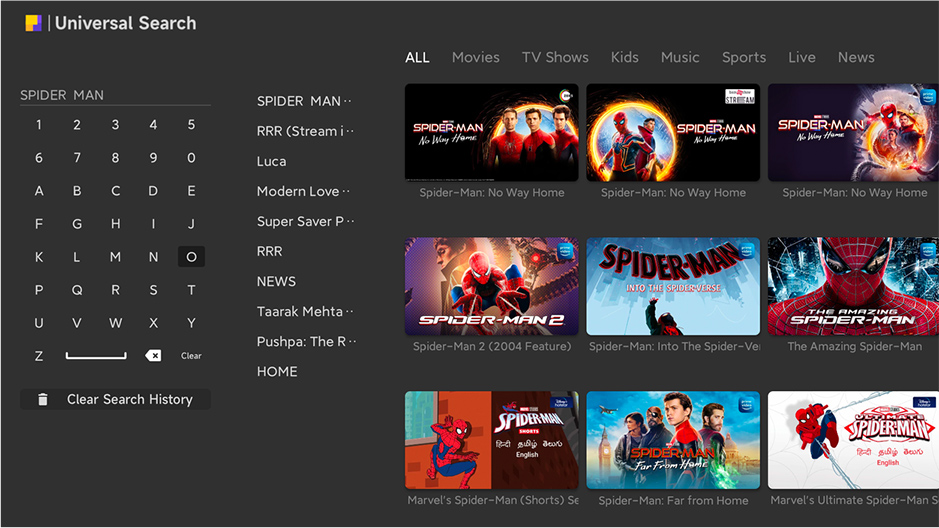Select Pushpa: The R.. history entry

click(x=307, y=342)
